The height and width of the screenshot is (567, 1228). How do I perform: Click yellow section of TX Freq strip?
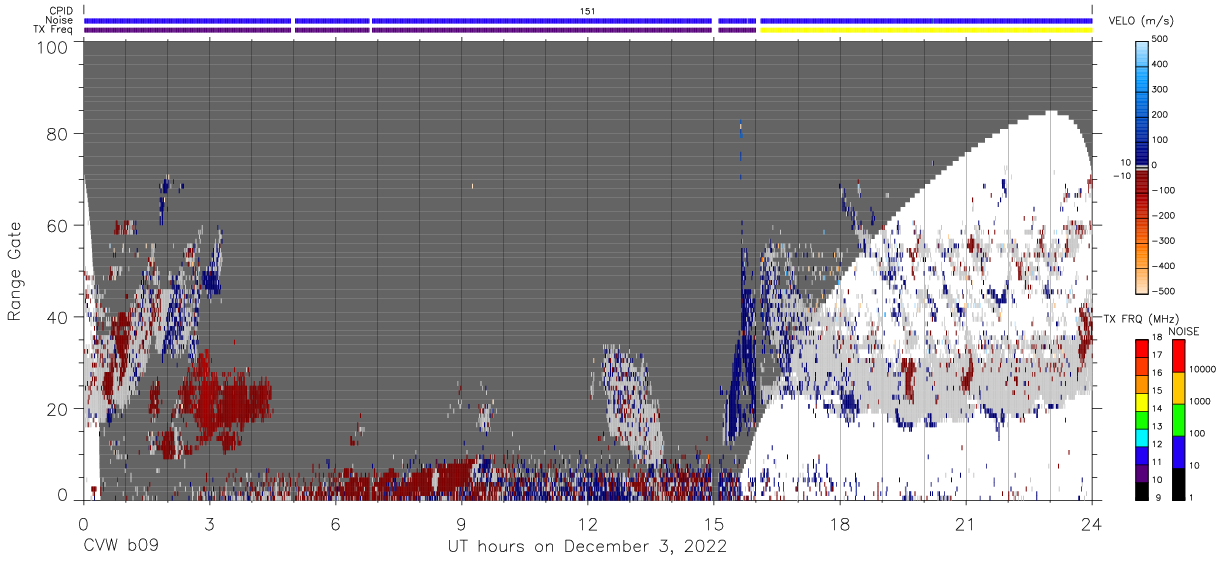click(925, 30)
